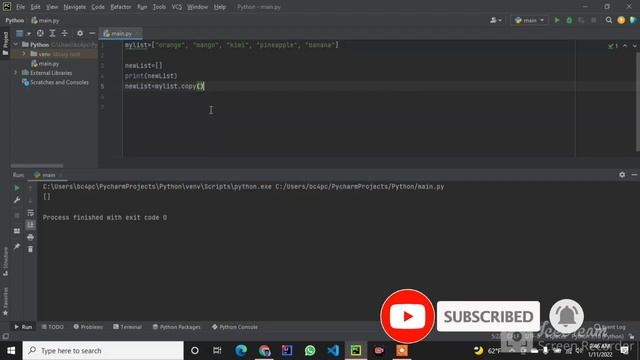Open Microsoft Edge from the taskbar
The image size is (640, 360).
click(241, 351)
